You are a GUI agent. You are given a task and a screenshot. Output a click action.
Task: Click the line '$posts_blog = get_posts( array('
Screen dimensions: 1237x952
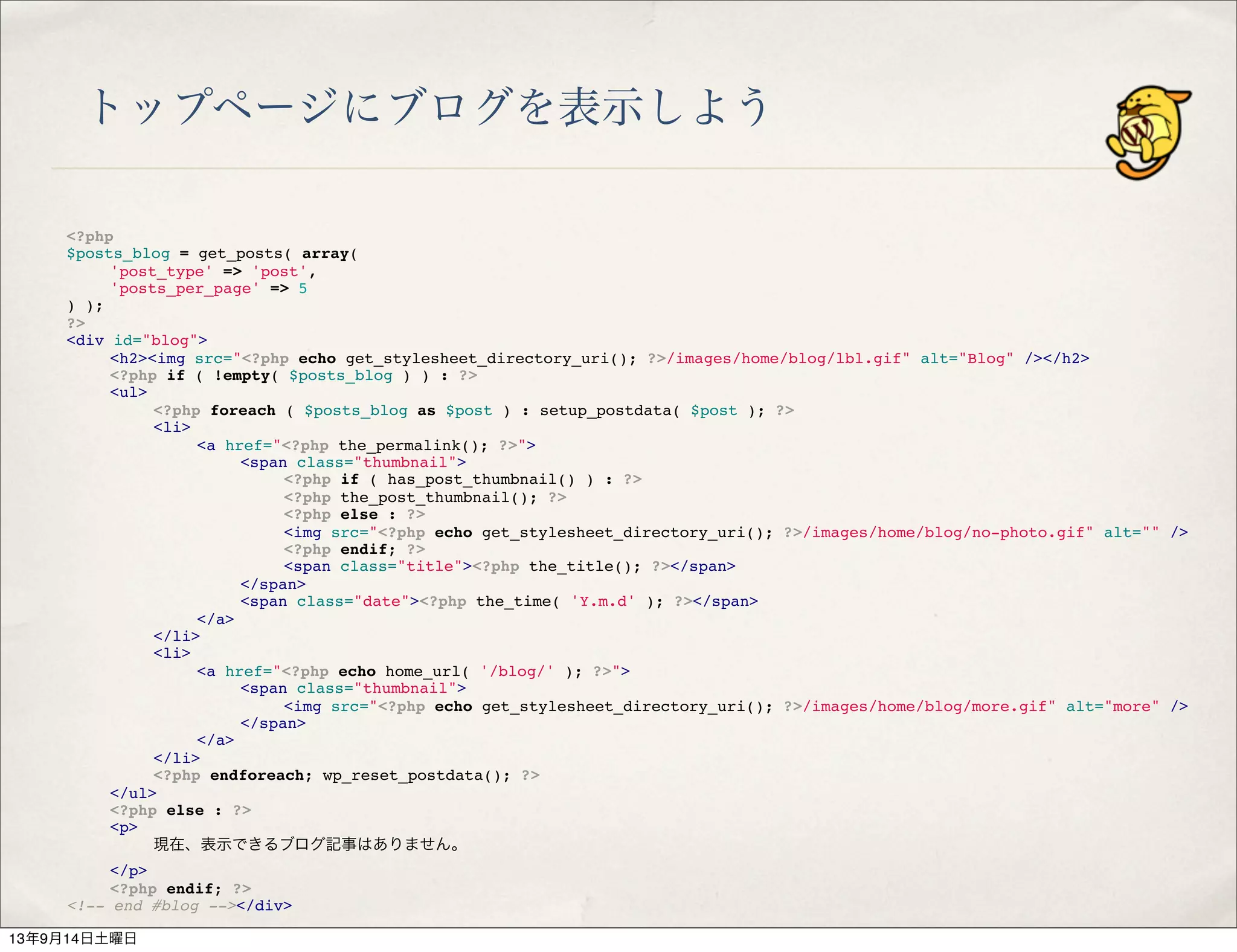point(212,254)
